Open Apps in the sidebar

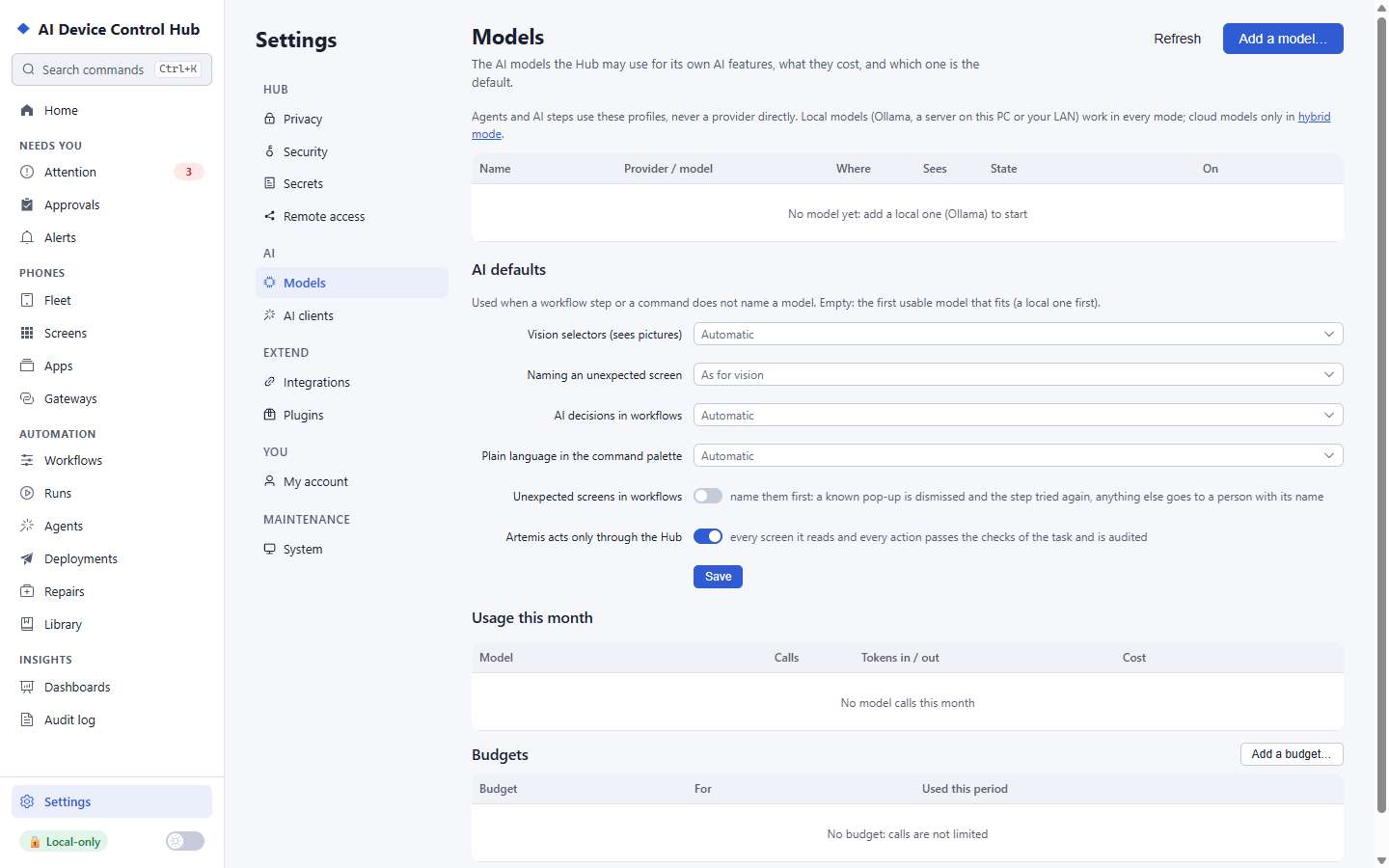pyautogui.click(x=112, y=366)
